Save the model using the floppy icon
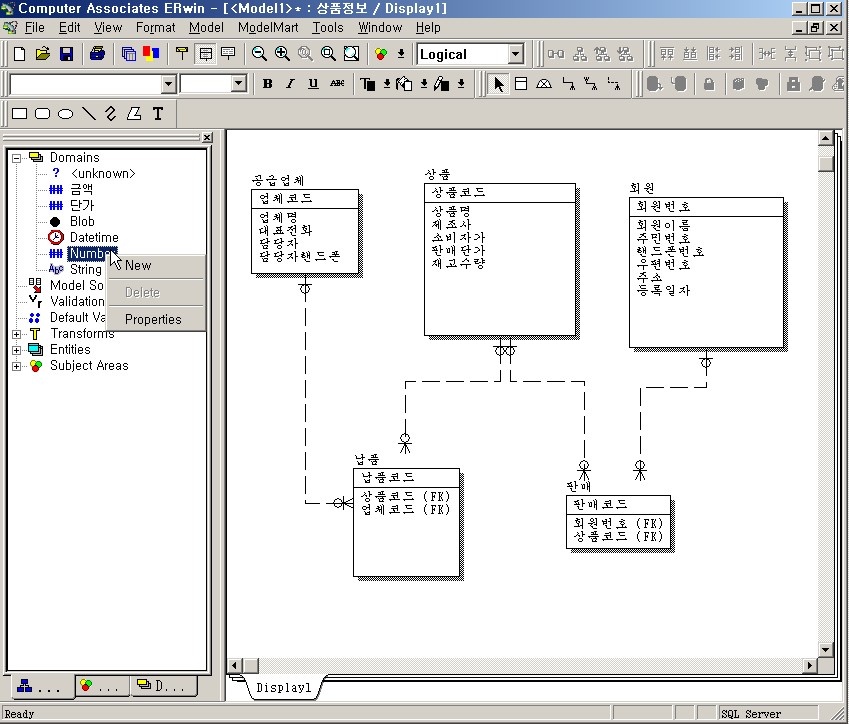The width and height of the screenshot is (849, 724). pos(66,54)
